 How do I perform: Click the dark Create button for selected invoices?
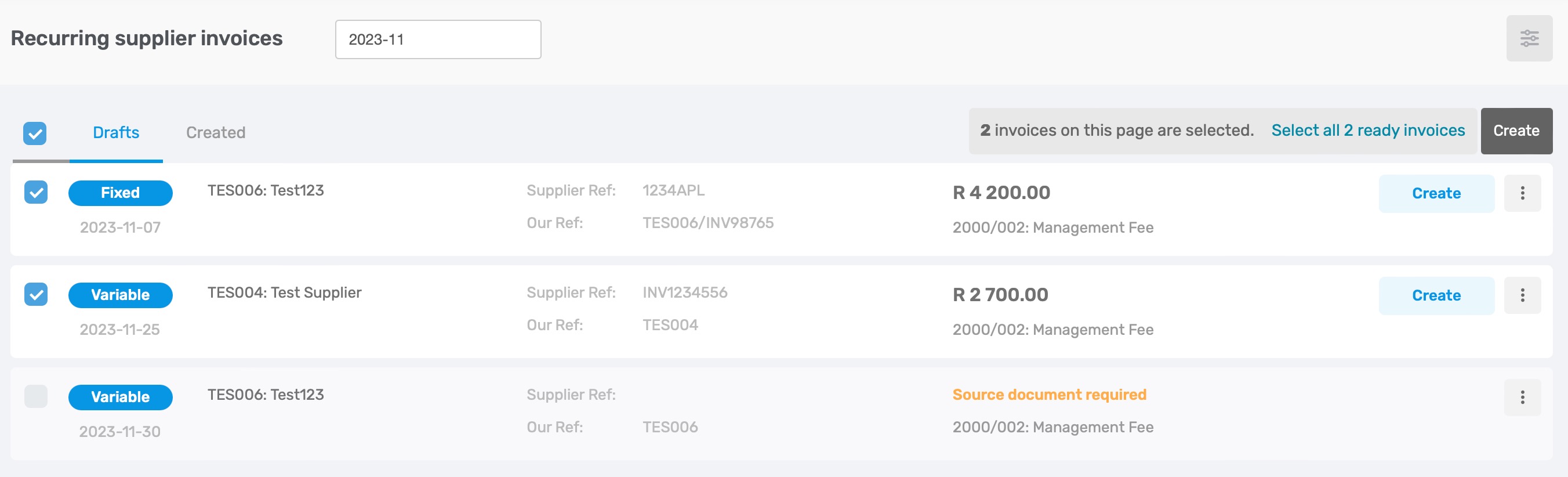click(x=1516, y=131)
